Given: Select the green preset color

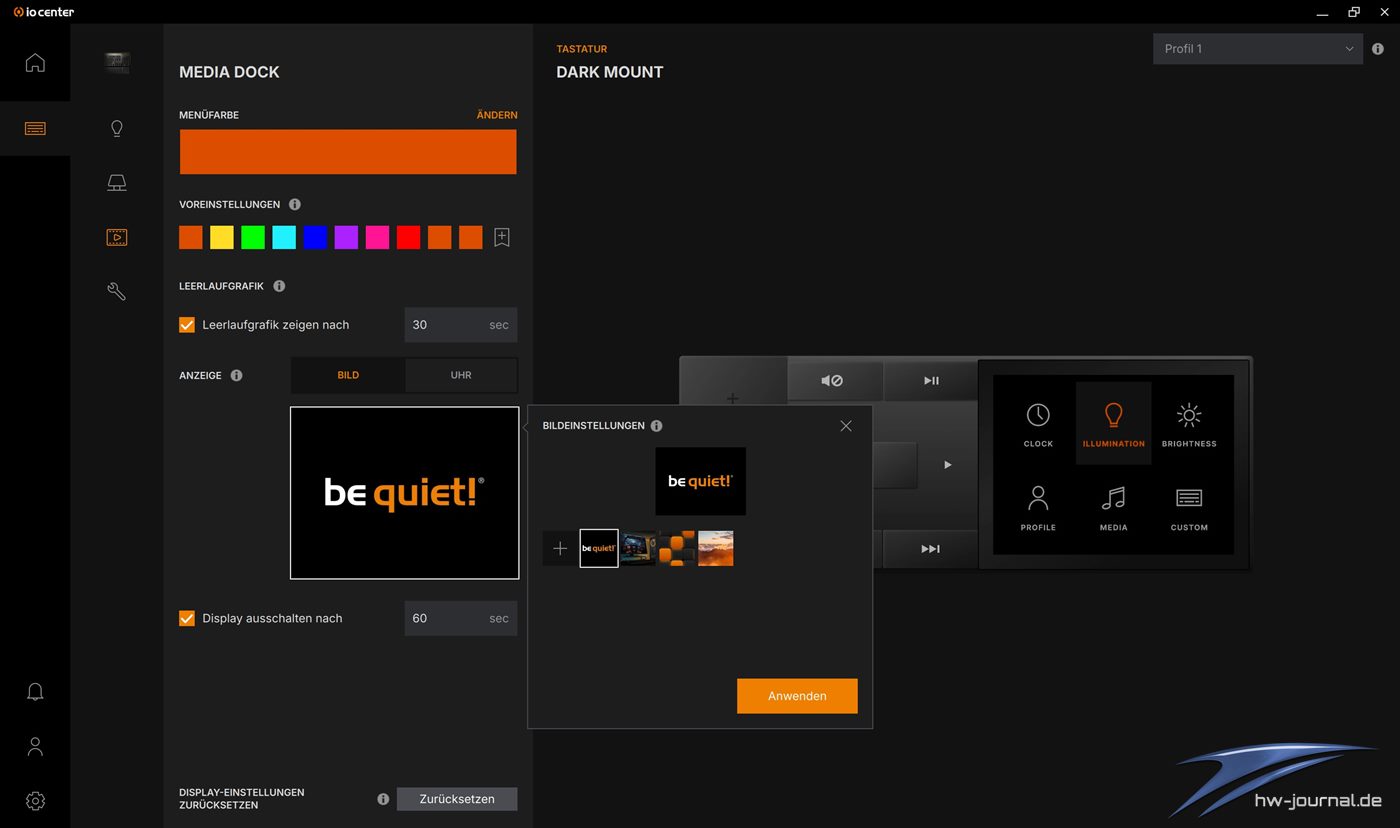Looking at the screenshot, I should click(x=253, y=237).
